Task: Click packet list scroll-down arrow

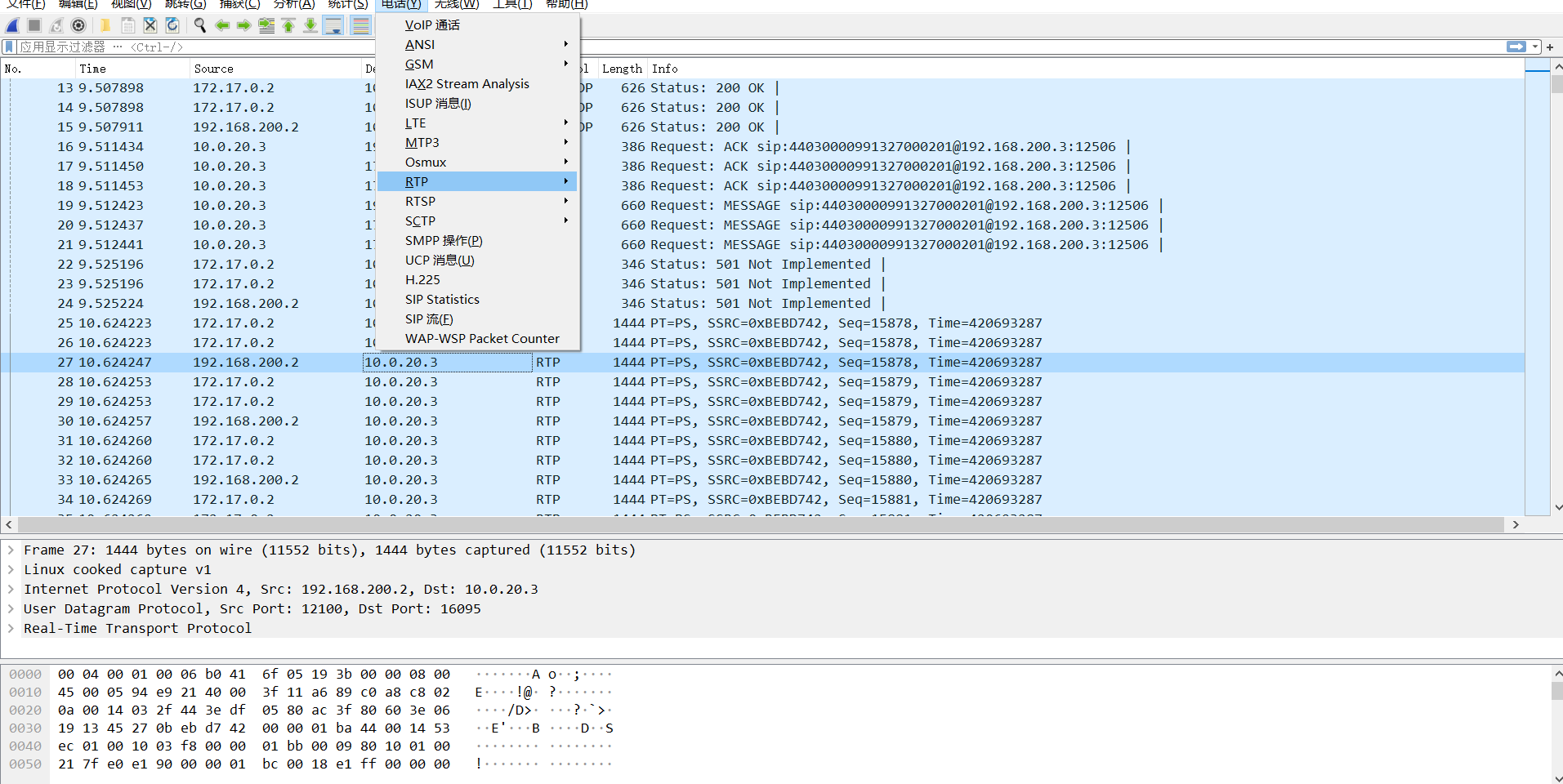Action: (1557, 508)
